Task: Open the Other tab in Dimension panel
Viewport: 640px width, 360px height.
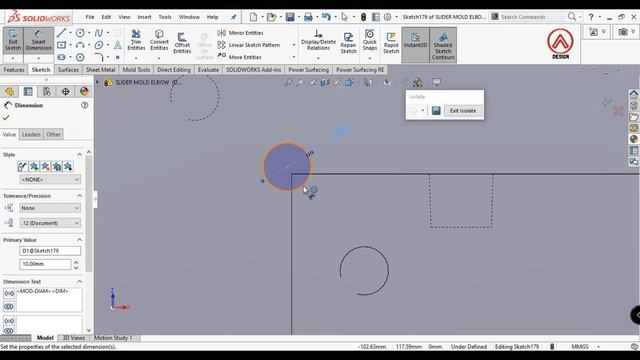Action: coord(53,134)
